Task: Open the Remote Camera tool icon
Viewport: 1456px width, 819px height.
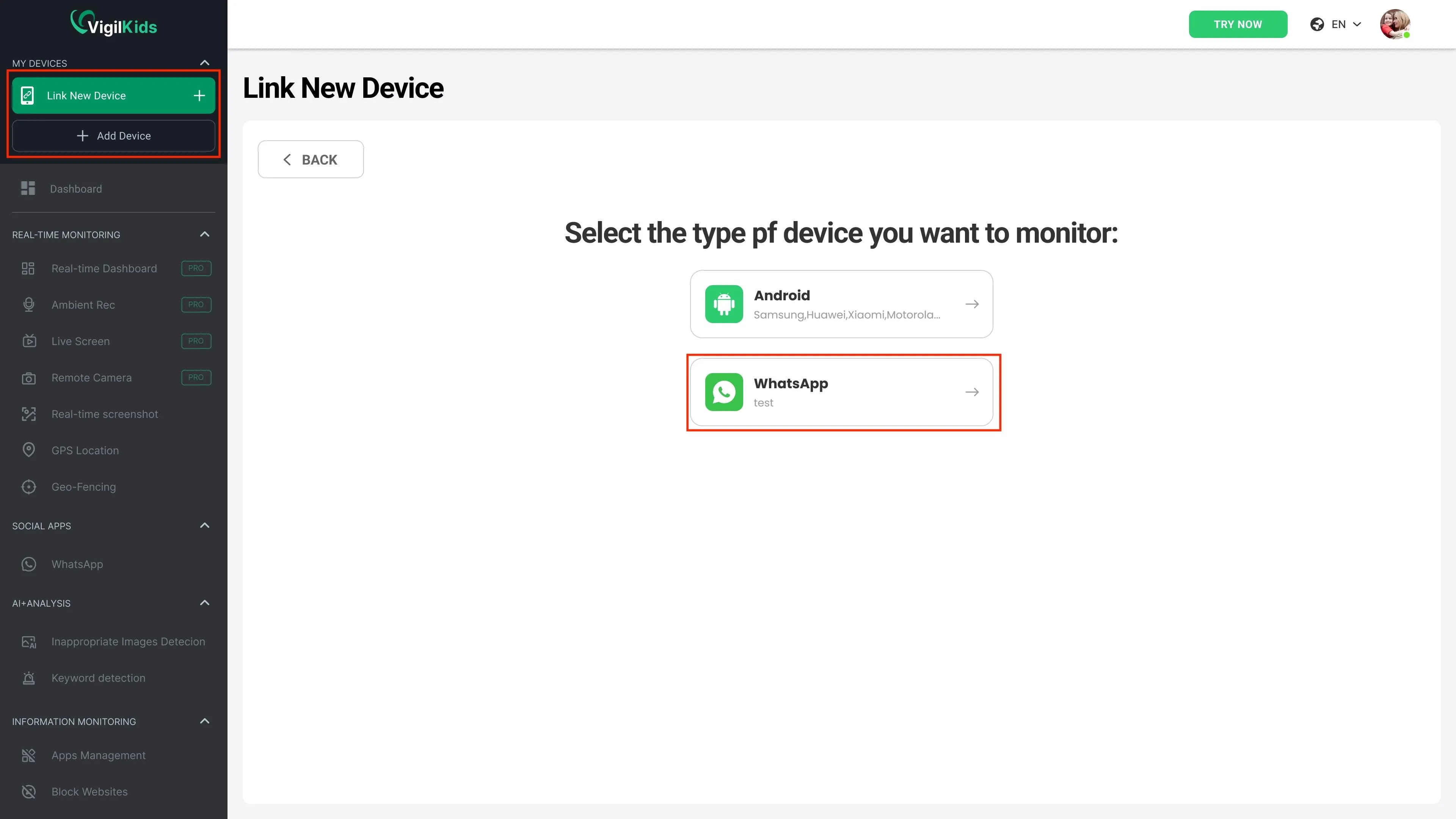Action: [x=28, y=378]
